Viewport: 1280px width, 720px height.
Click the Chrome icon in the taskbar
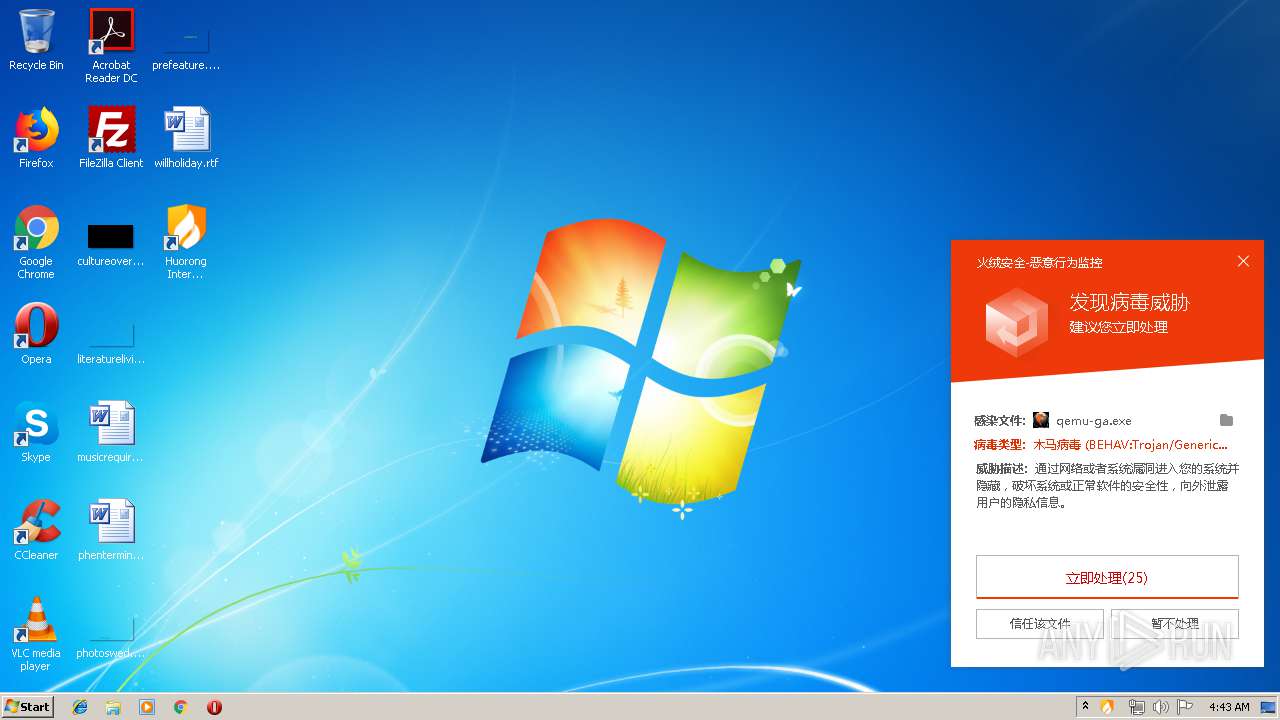coord(181,707)
